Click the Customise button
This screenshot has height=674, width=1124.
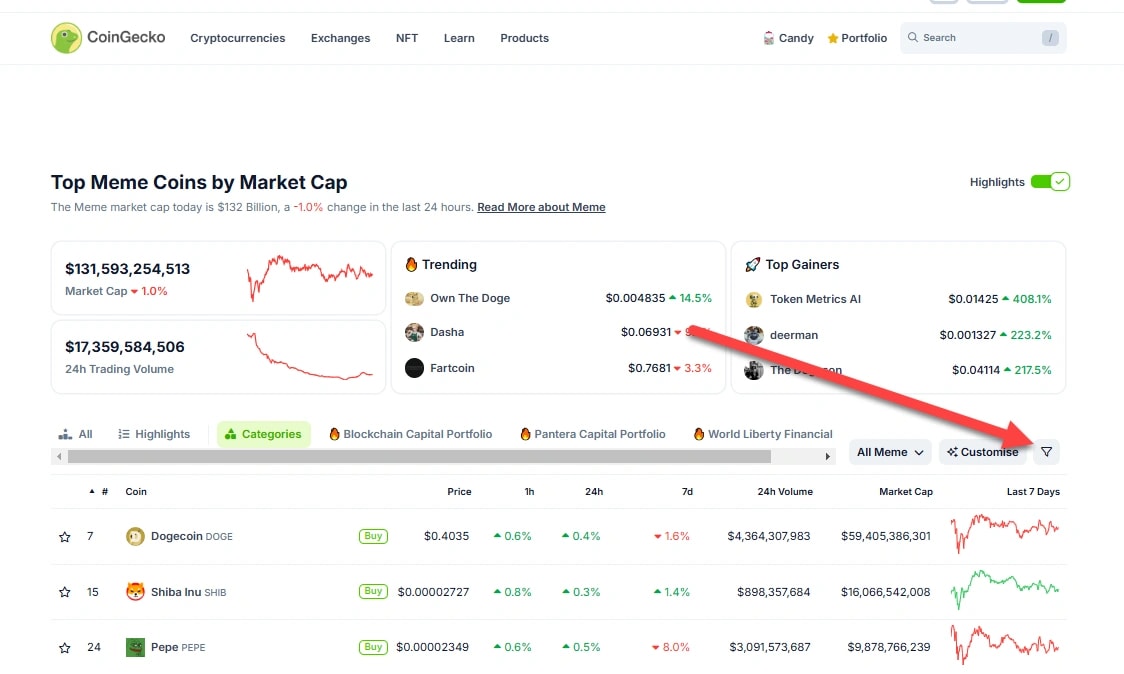tap(983, 452)
